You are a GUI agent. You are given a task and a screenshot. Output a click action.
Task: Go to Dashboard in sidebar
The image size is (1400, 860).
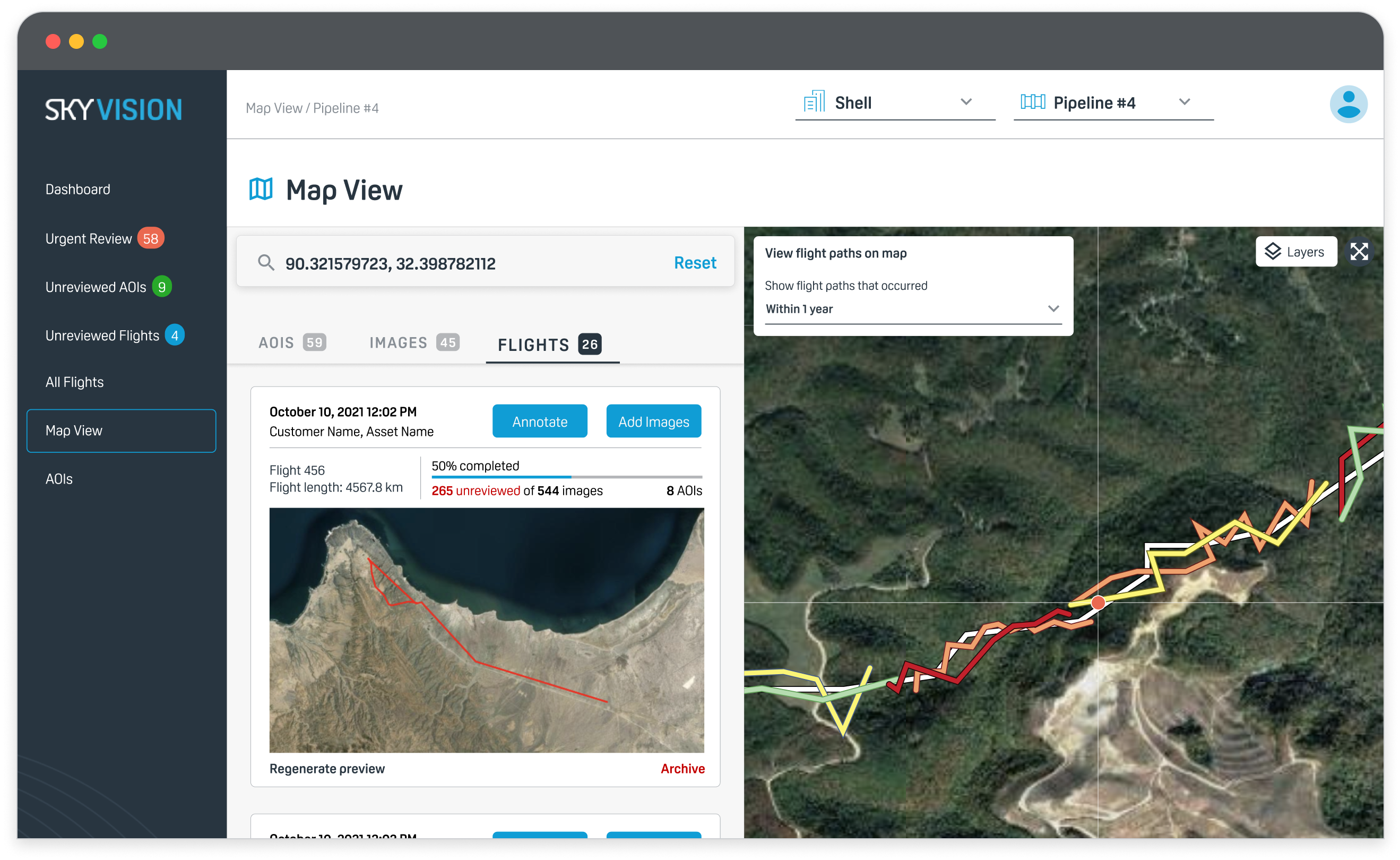pyautogui.click(x=77, y=190)
